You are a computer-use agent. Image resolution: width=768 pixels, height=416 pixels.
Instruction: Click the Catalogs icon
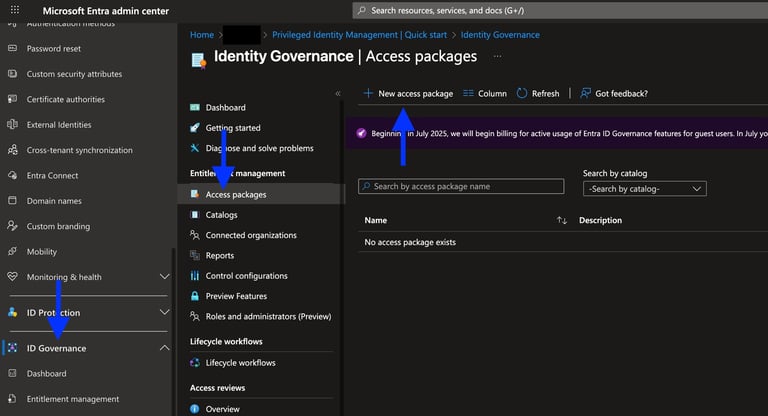click(194, 215)
